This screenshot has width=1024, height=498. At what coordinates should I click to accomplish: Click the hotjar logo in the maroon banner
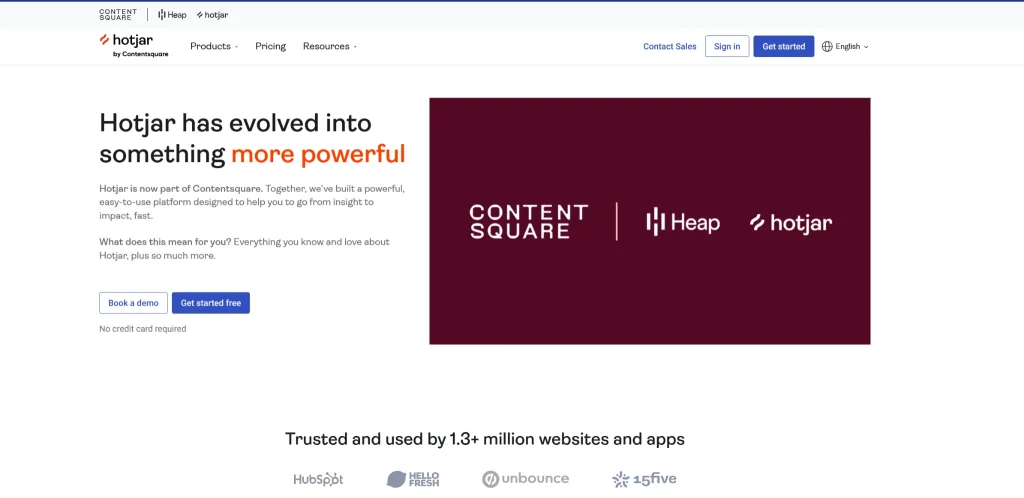coord(791,223)
